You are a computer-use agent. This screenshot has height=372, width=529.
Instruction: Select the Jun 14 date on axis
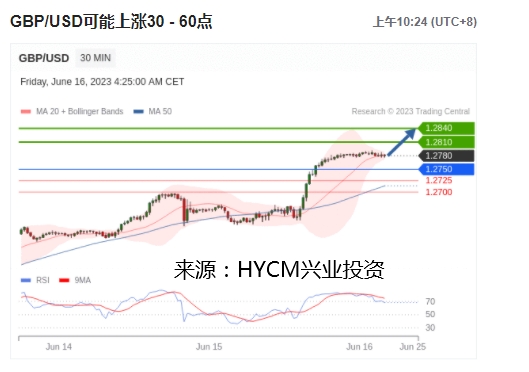pos(59,347)
